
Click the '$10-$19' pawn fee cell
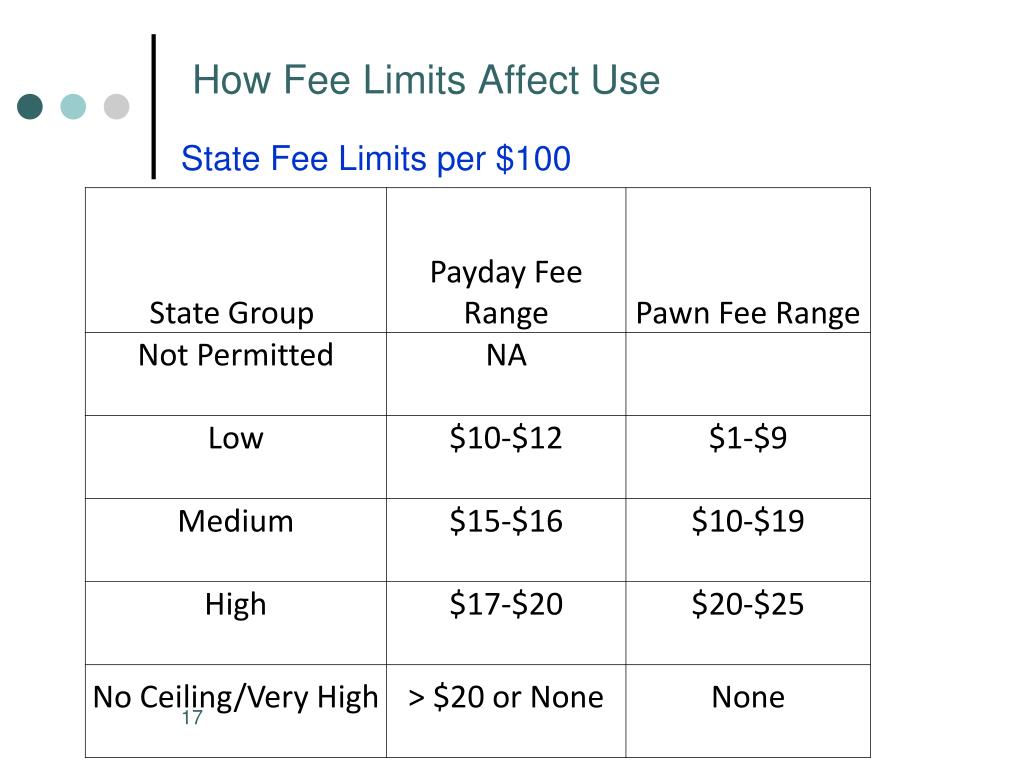[748, 539]
